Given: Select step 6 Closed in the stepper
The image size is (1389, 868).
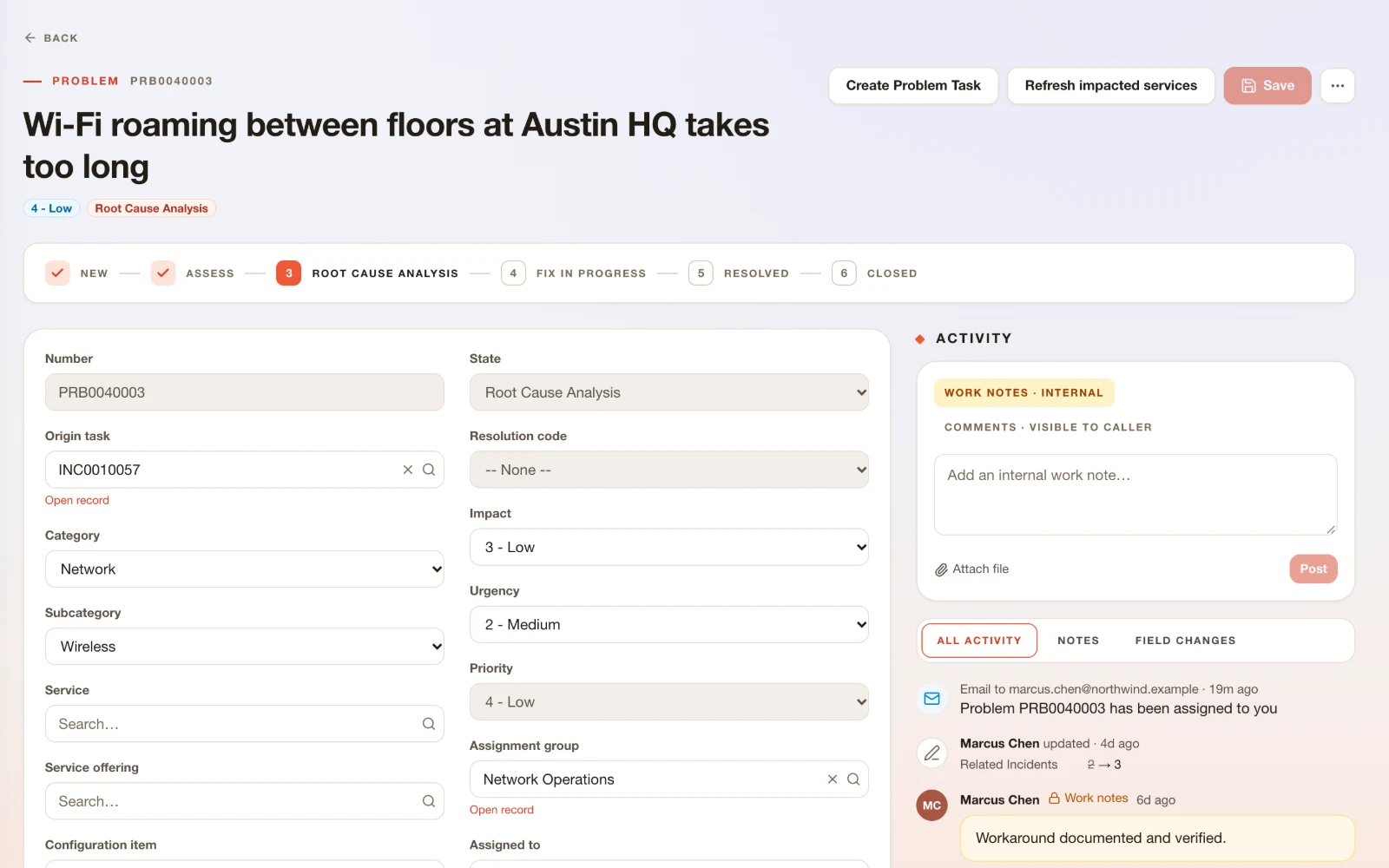Looking at the screenshot, I should 874,273.
